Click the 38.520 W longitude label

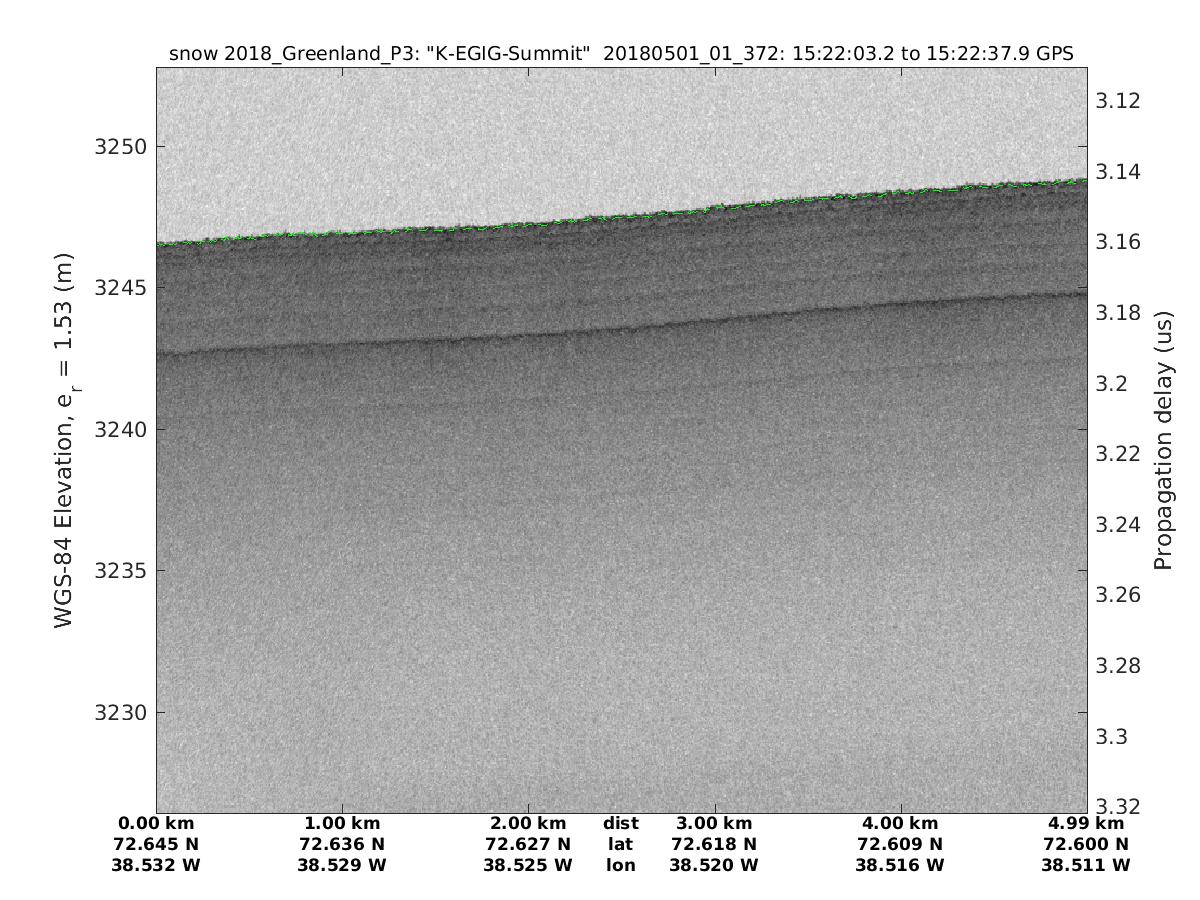[714, 865]
